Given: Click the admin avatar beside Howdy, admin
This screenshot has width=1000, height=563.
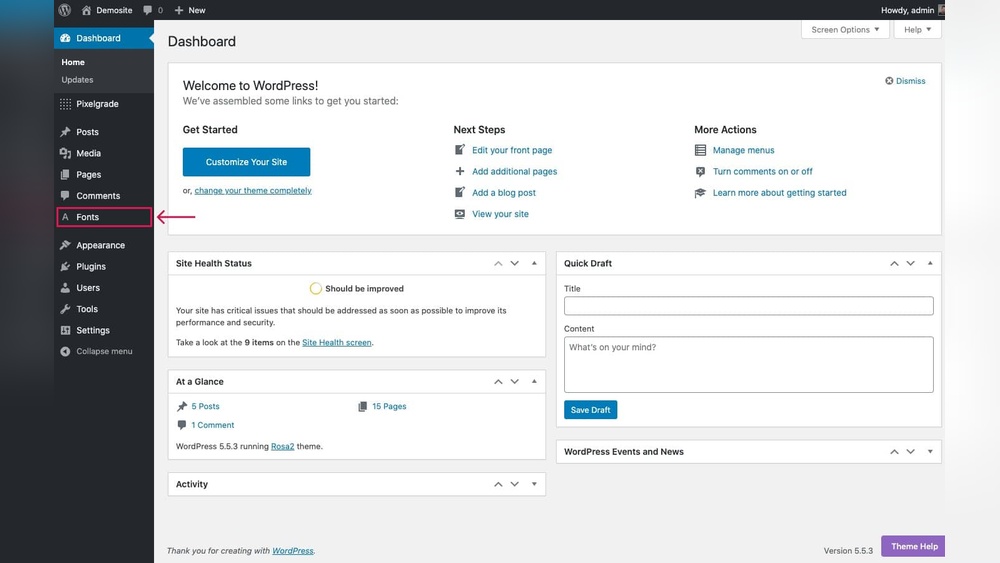Looking at the screenshot, I should click(x=941, y=10).
